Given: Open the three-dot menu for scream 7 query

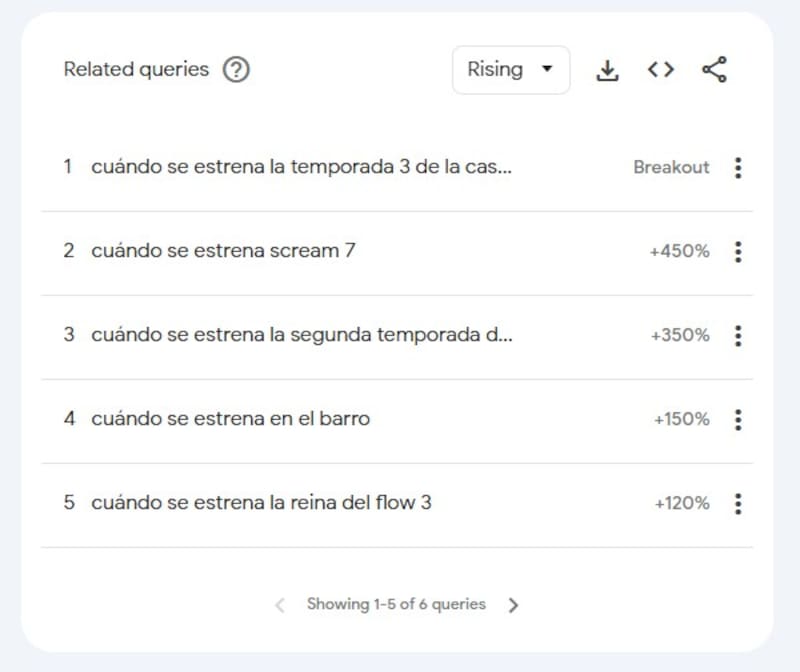Looking at the screenshot, I should click(x=738, y=252).
